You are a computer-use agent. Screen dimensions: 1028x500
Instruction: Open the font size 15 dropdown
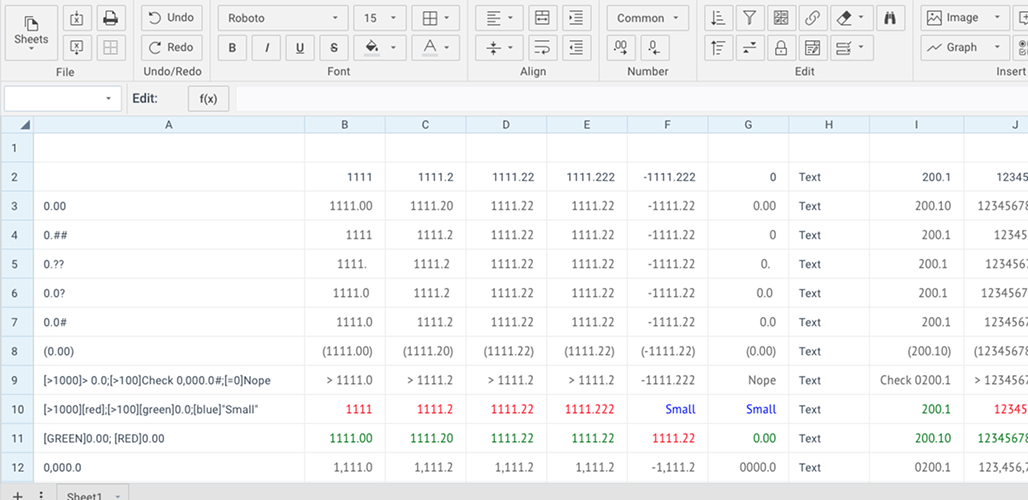[x=380, y=18]
